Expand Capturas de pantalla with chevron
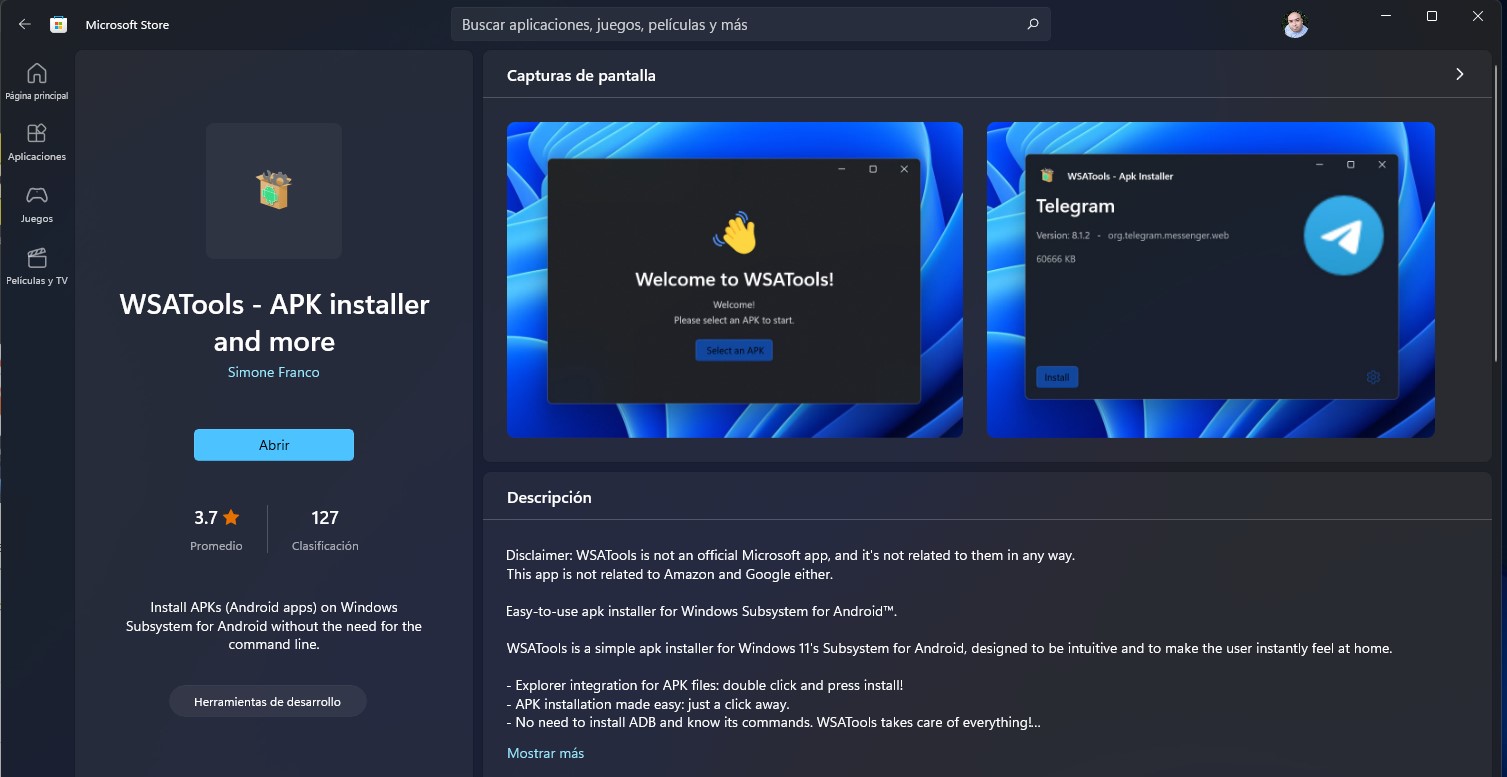Screen dimensions: 1507x777 coord(1459,75)
